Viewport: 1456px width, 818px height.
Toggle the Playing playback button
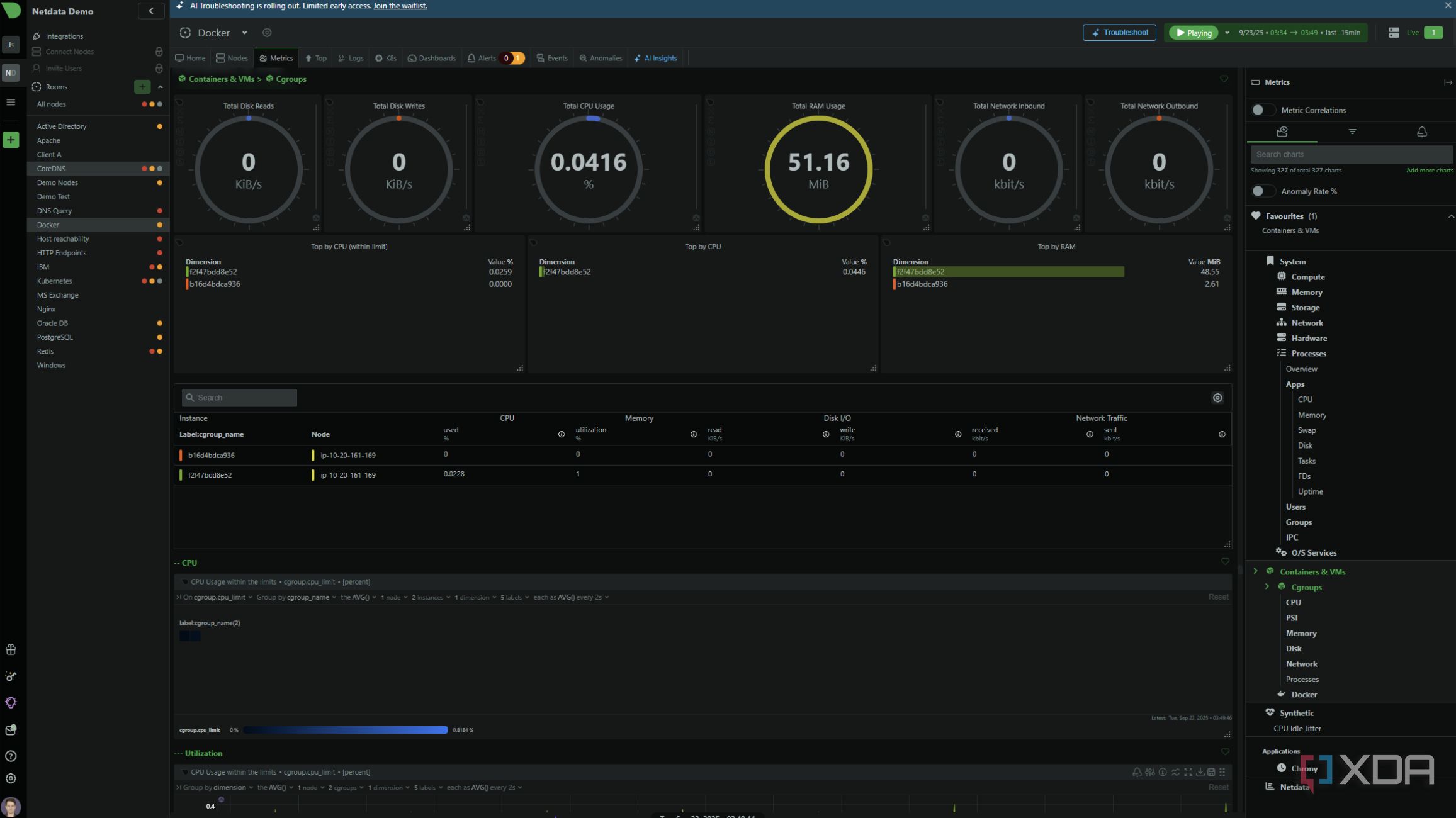click(x=1194, y=33)
